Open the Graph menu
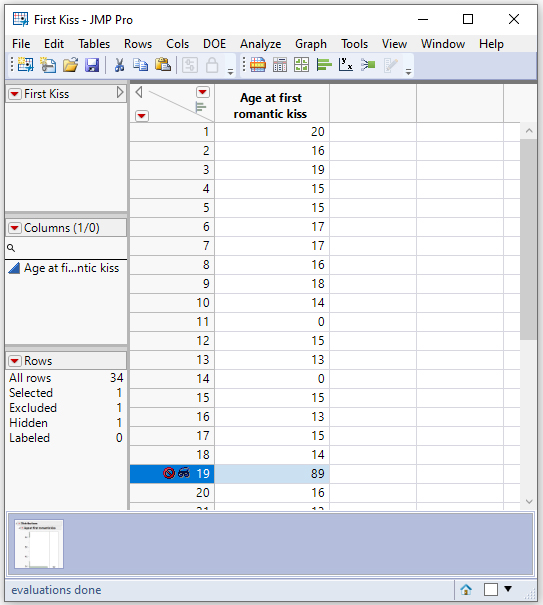Screen dimensions: 543x605 coord(311,44)
